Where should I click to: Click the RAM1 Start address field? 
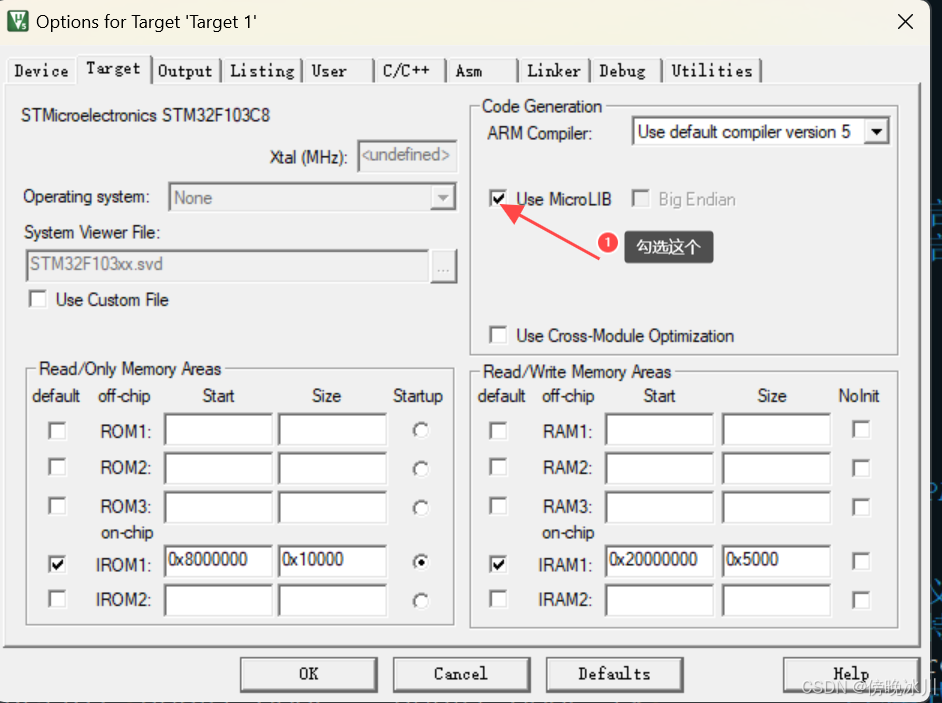[x=659, y=429]
